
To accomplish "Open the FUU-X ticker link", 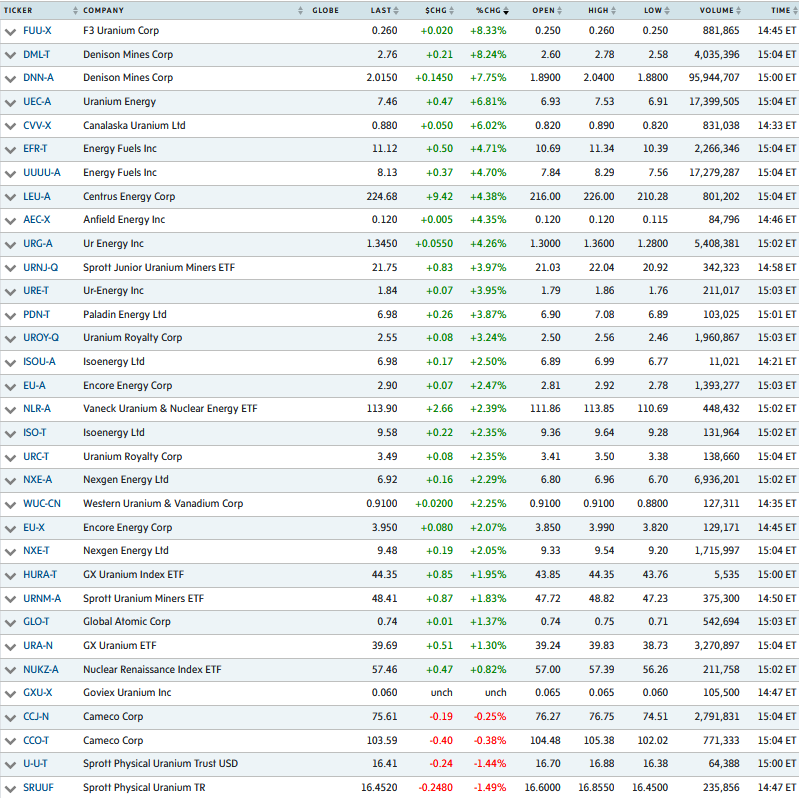I will [x=37, y=31].
